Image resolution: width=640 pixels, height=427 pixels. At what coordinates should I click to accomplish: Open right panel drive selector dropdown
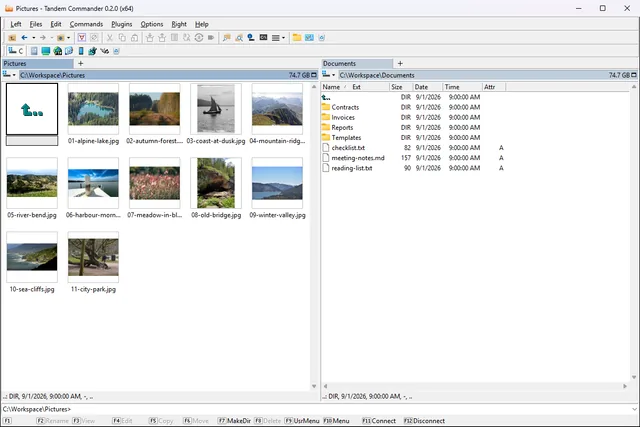[x=329, y=75]
